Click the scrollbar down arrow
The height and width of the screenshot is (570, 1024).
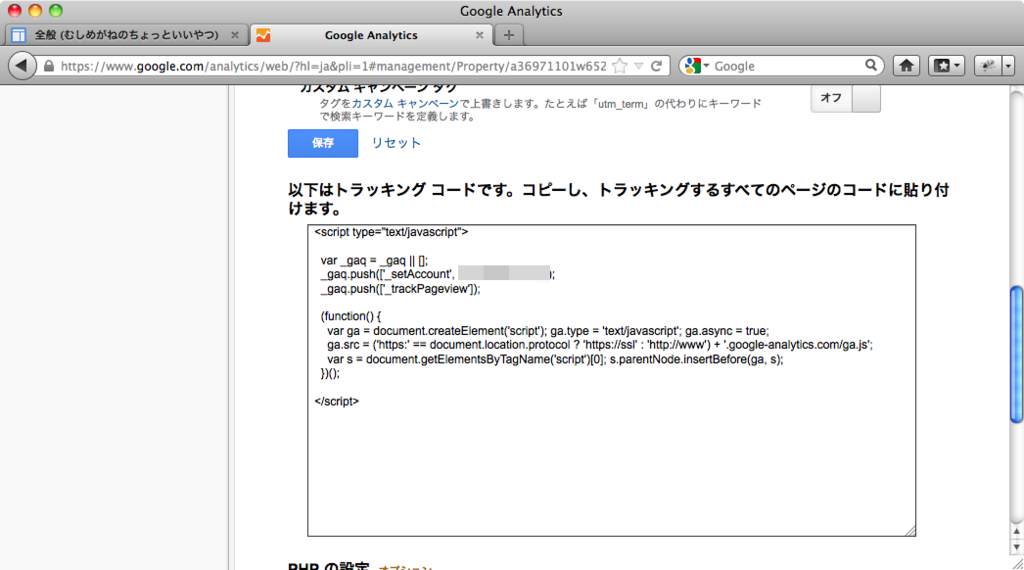click(1016, 546)
